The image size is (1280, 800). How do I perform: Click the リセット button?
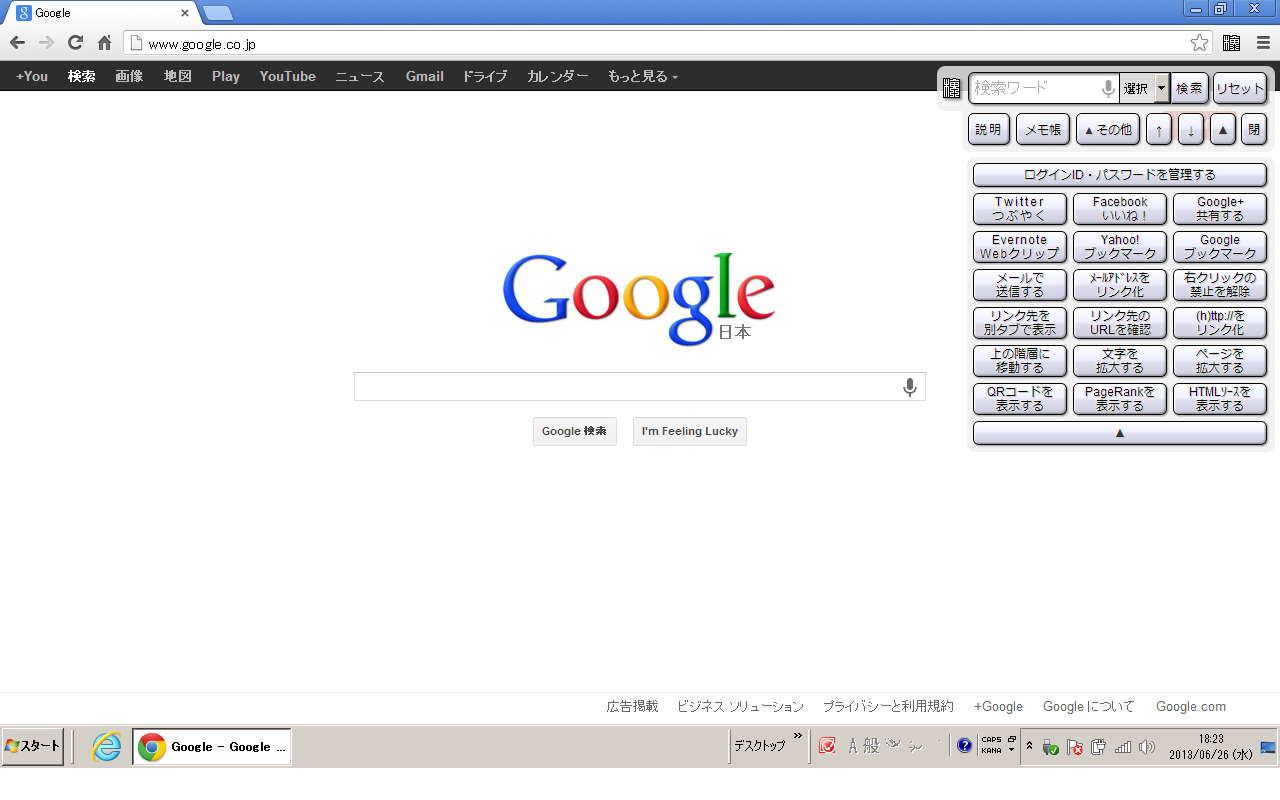pyautogui.click(x=1240, y=88)
